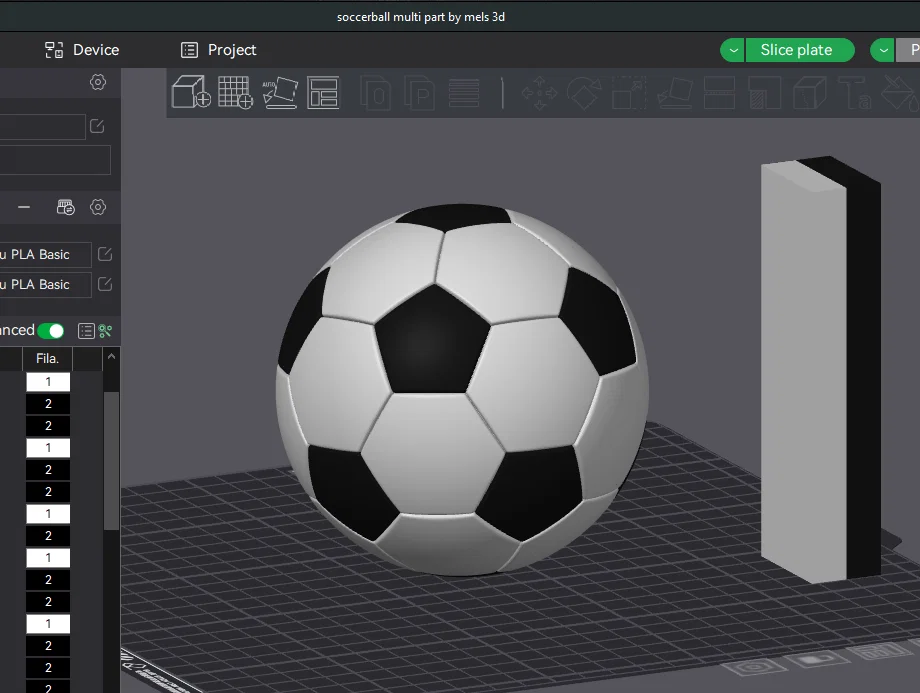
Task: Expand the Print plate dropdown arrow
Action: (x=882, y=50)
